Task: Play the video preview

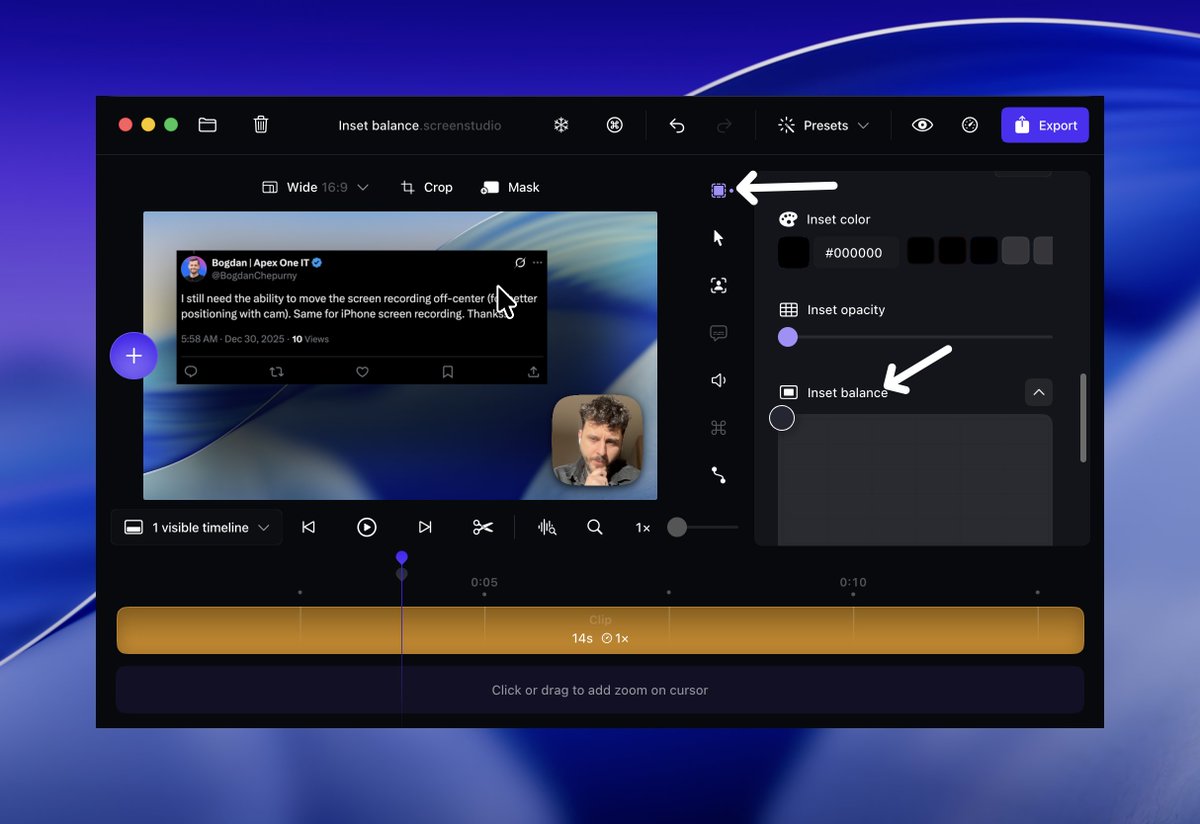Action: (x=367, y=527)
